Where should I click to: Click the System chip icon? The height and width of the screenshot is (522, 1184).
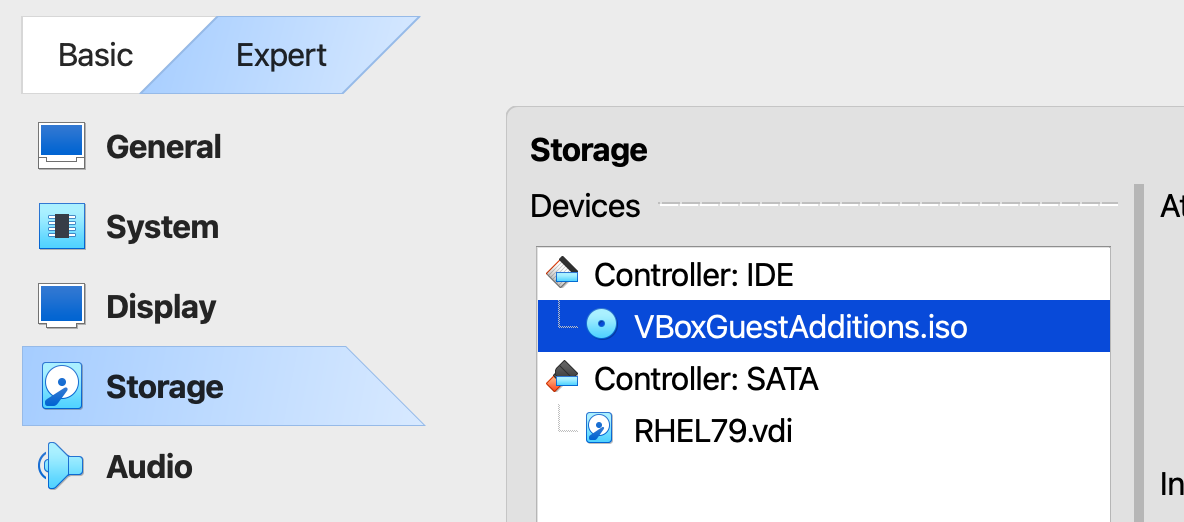click(x=60, y=227)
